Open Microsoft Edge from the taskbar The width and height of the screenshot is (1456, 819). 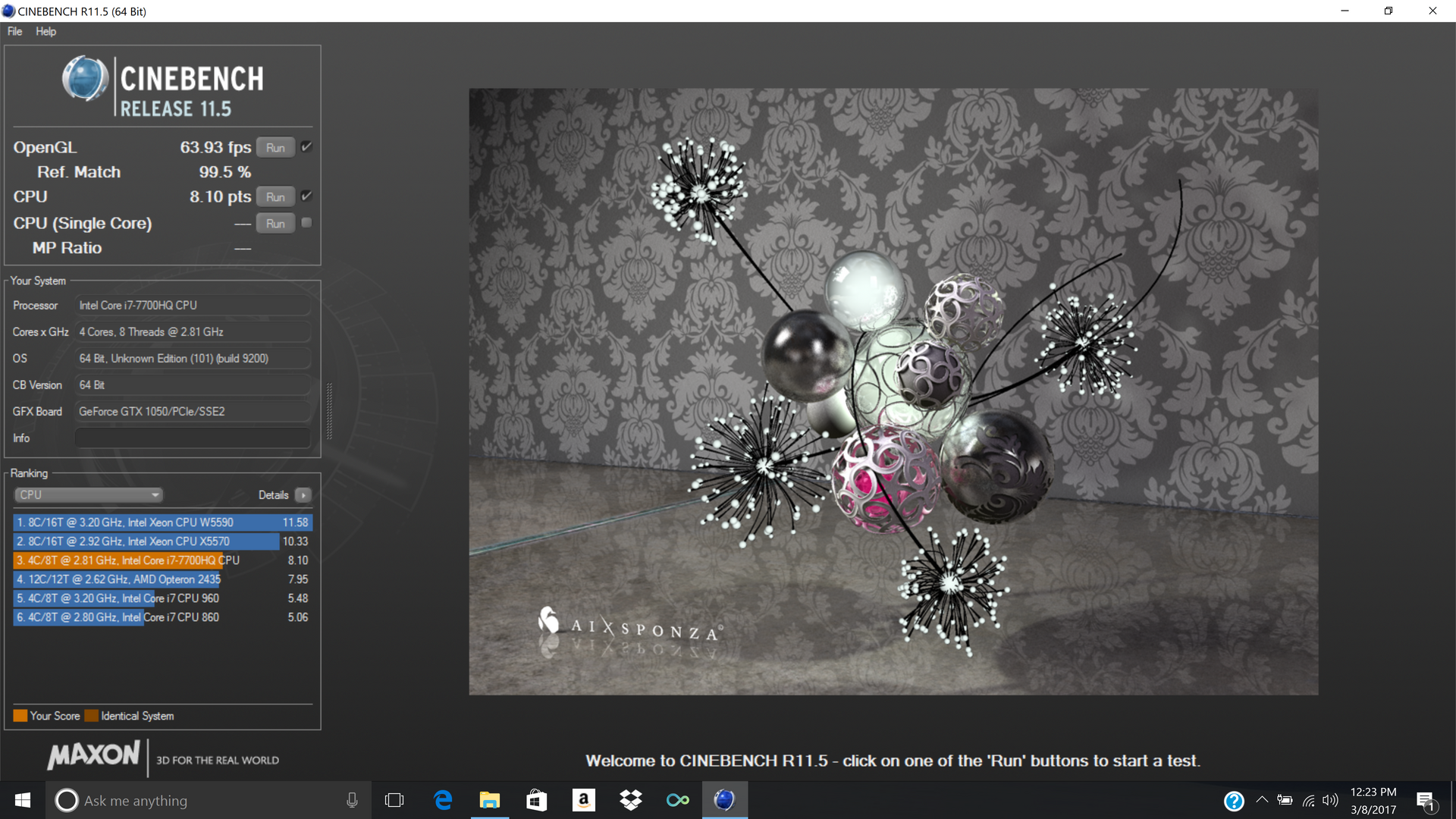443,800
